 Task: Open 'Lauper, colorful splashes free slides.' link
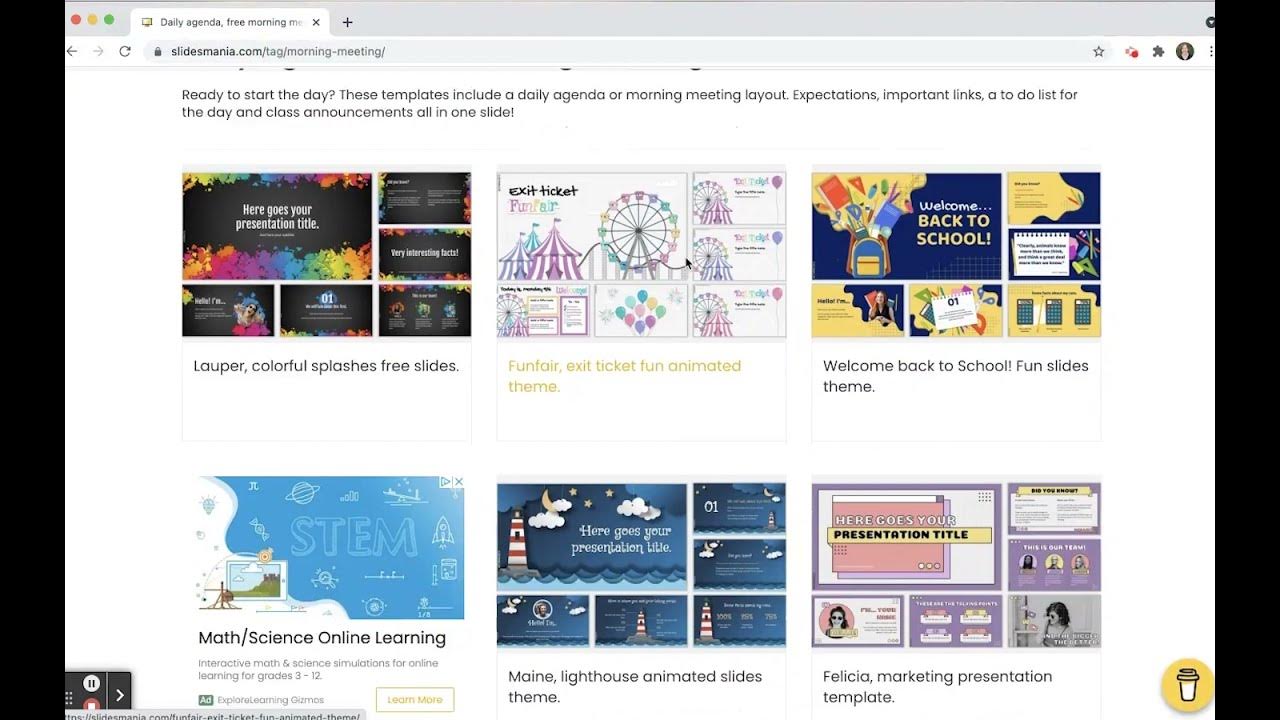[x=326, y=366]
